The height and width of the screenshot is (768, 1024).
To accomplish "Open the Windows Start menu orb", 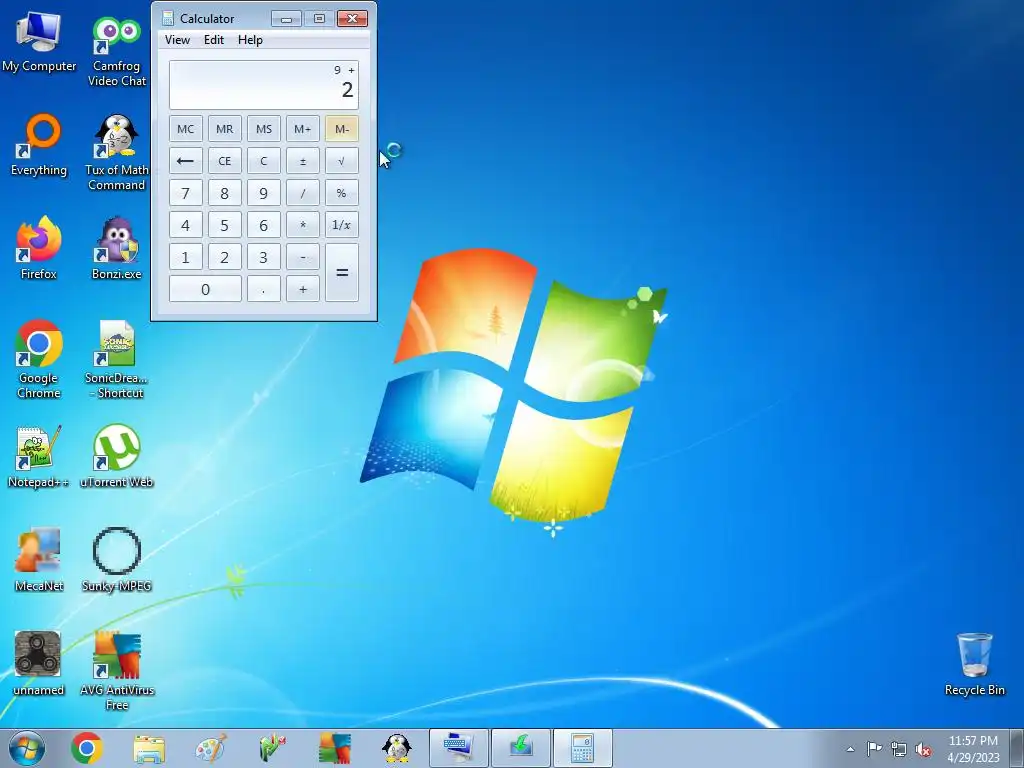I will [x=27, y=748].
